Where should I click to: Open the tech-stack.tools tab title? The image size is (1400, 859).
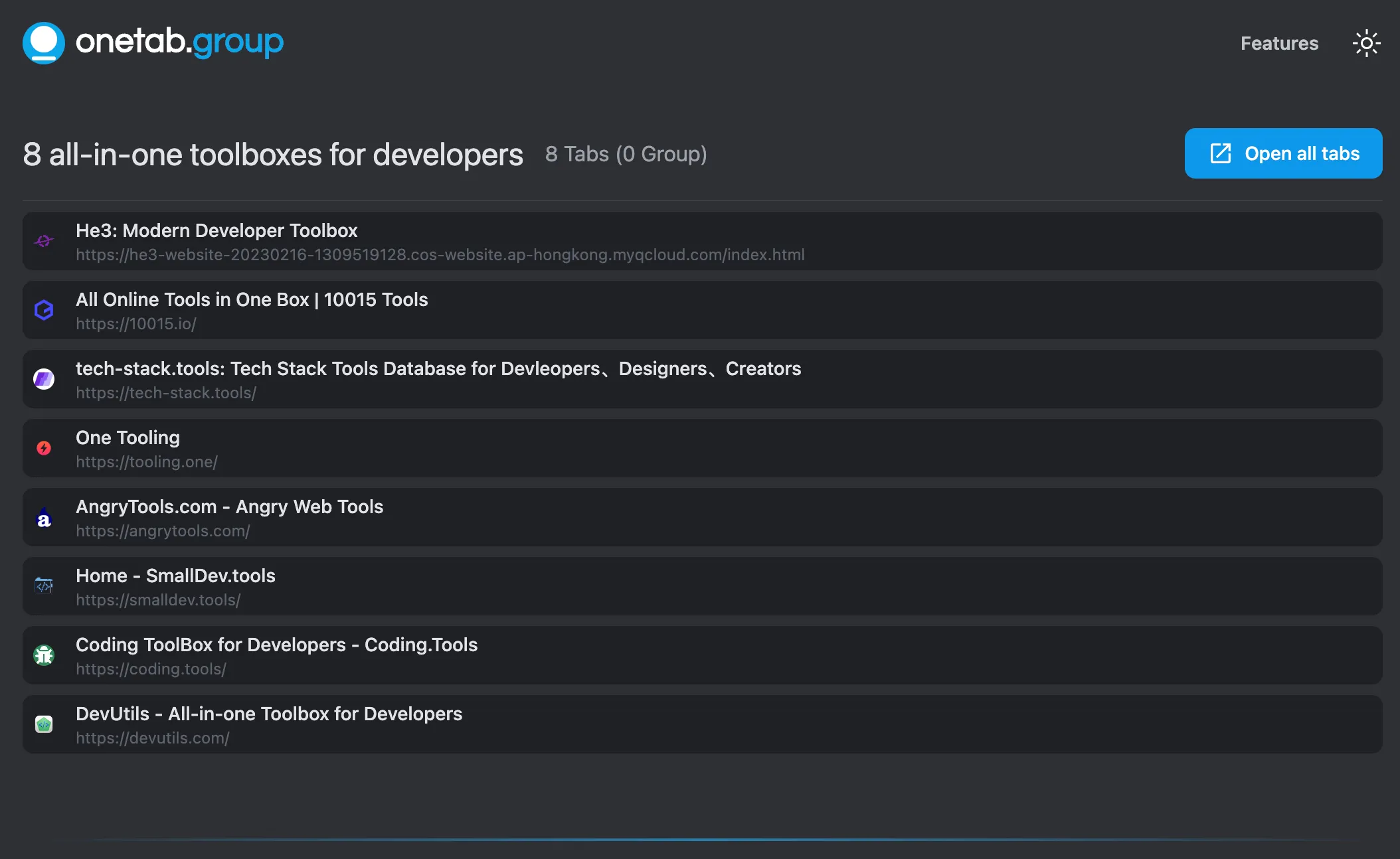(438, 368)
